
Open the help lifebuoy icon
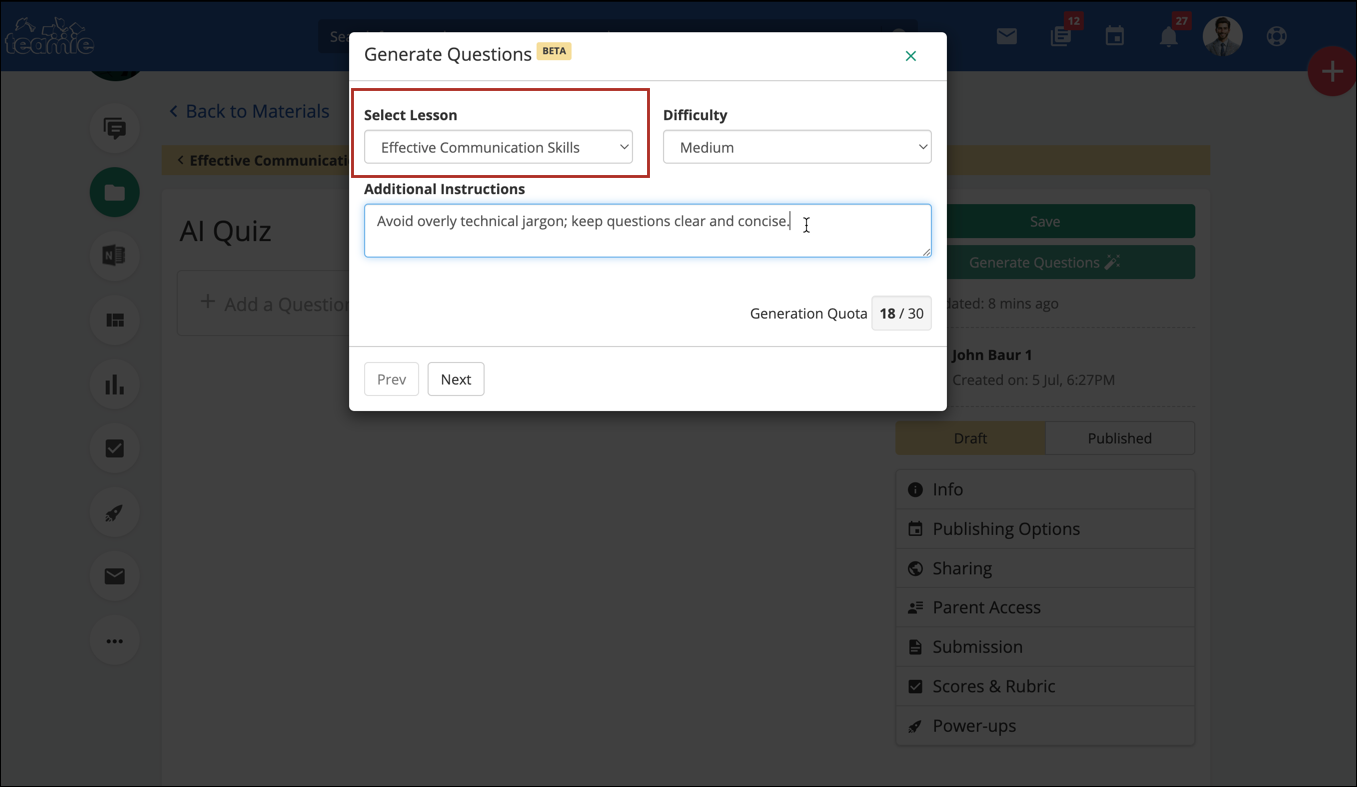pyautogui.click(x=1276, y=37)
